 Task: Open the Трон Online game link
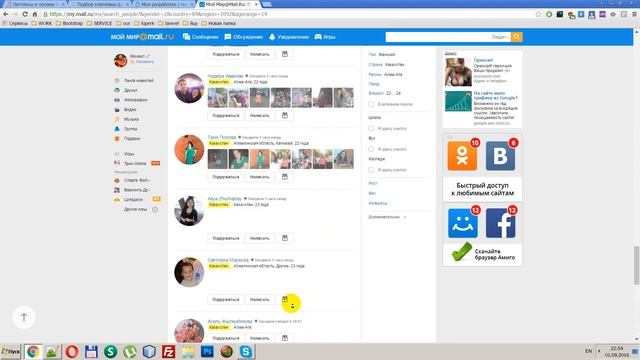pyautogui.click(x=135, y=163)
